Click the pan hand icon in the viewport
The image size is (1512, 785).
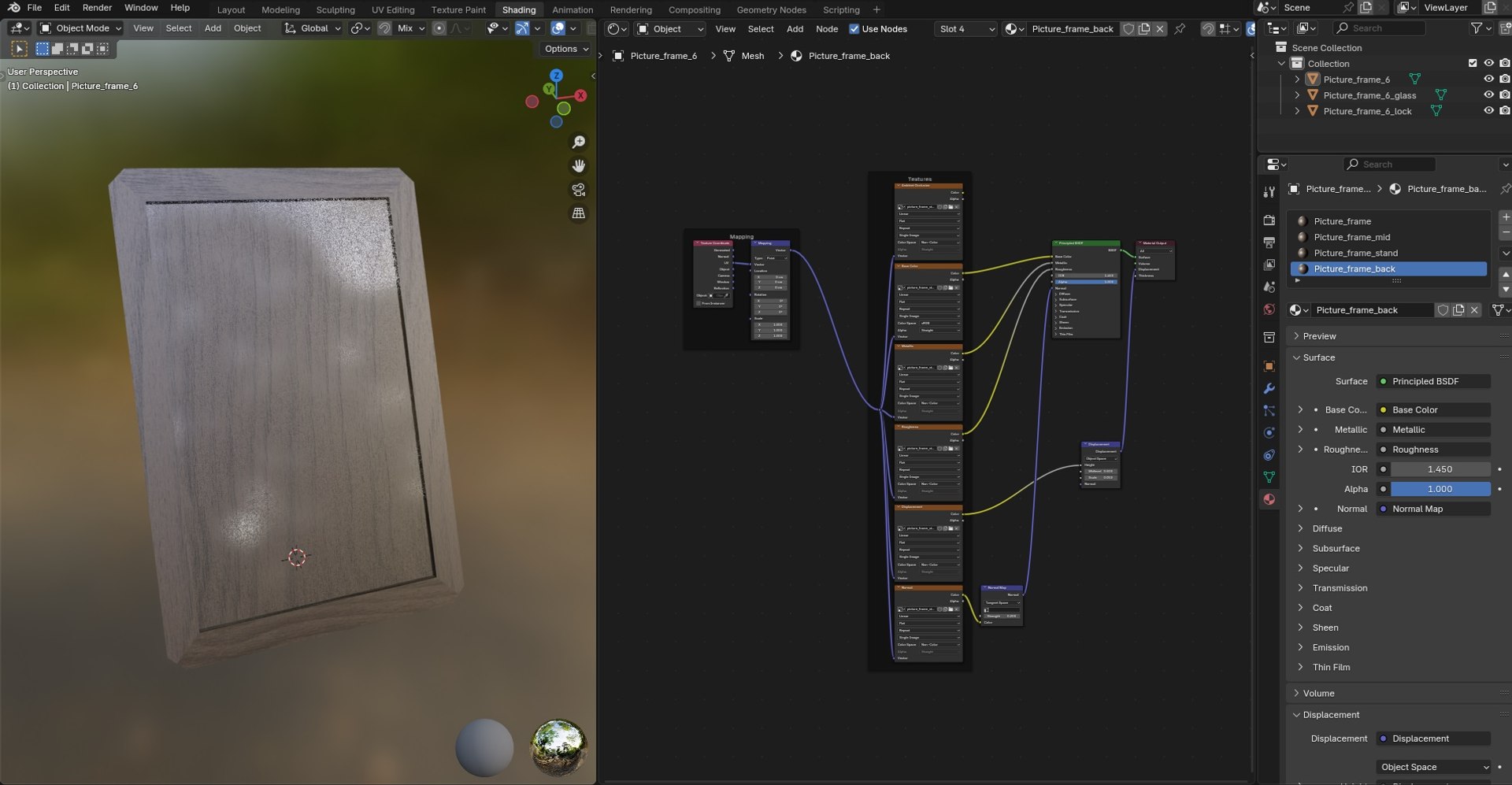[x=579, y=166]
